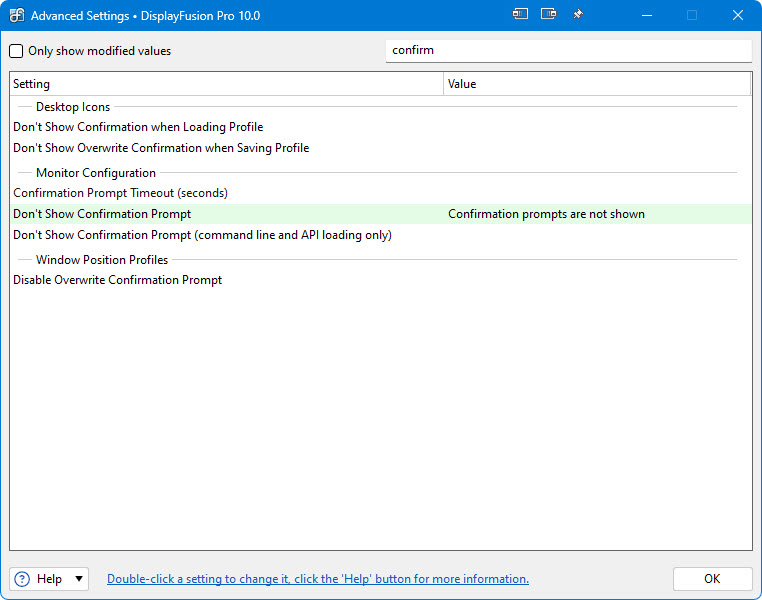Viewport: 762px width, 600px height.
Task: Select the command line and API loading setting
Action: tap(202, 235)
